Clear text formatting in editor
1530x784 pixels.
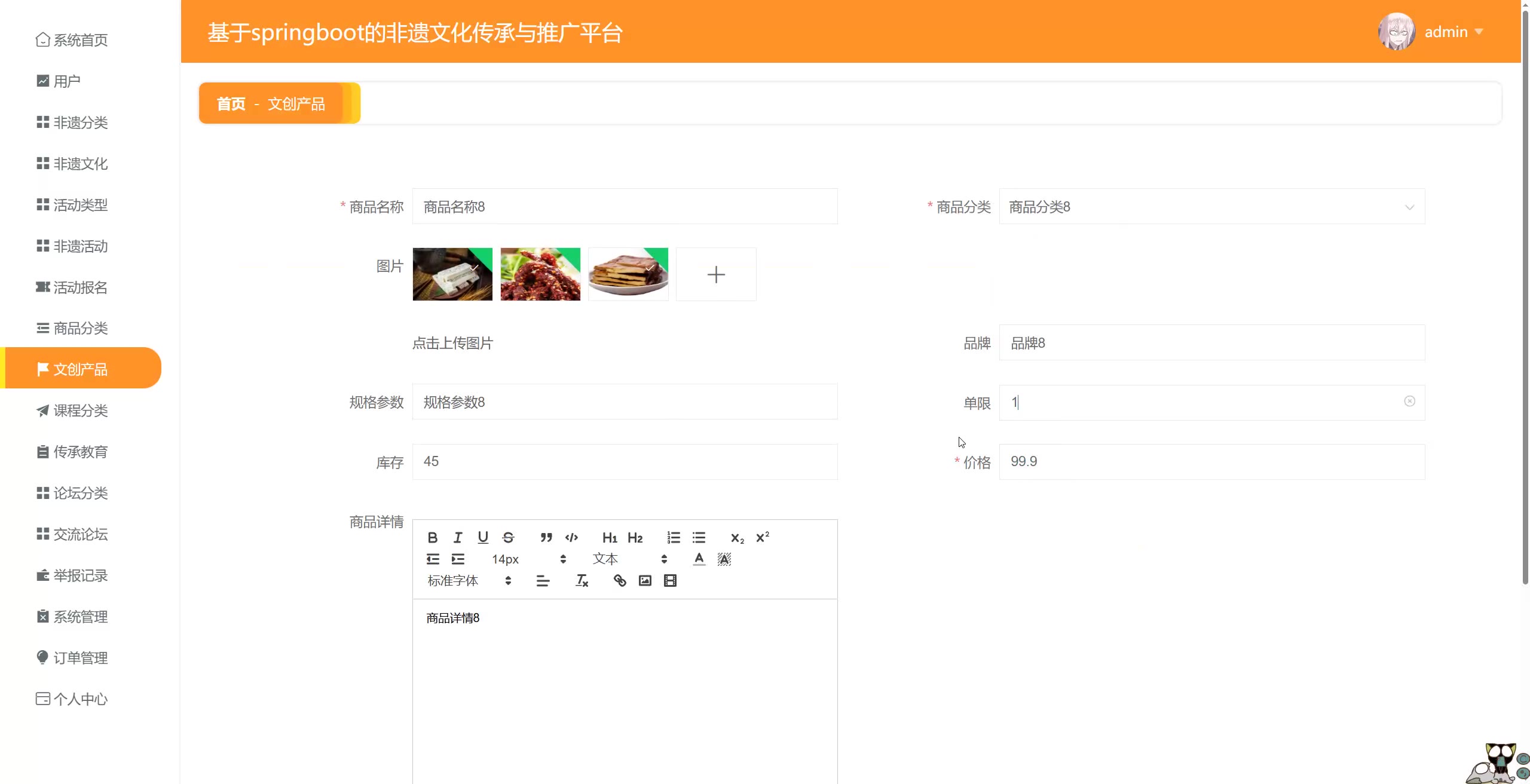click(x=582, y=580)
